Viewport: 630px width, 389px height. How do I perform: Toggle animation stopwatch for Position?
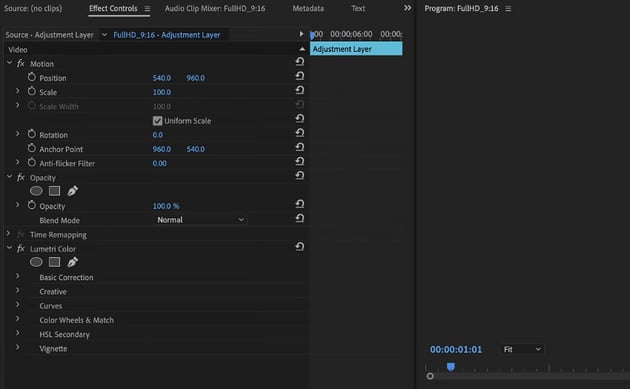click(x=32, y=77)
